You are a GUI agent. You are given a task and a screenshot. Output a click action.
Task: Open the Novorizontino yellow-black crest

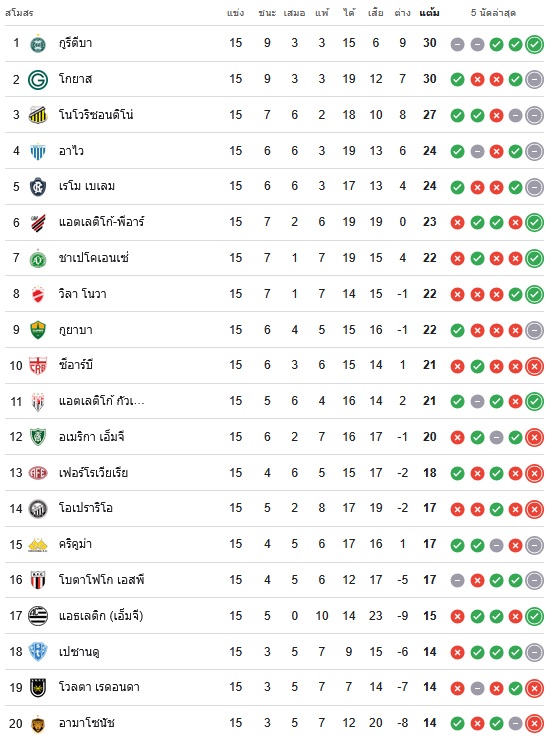pyautogui.click(x=38, y=115)
